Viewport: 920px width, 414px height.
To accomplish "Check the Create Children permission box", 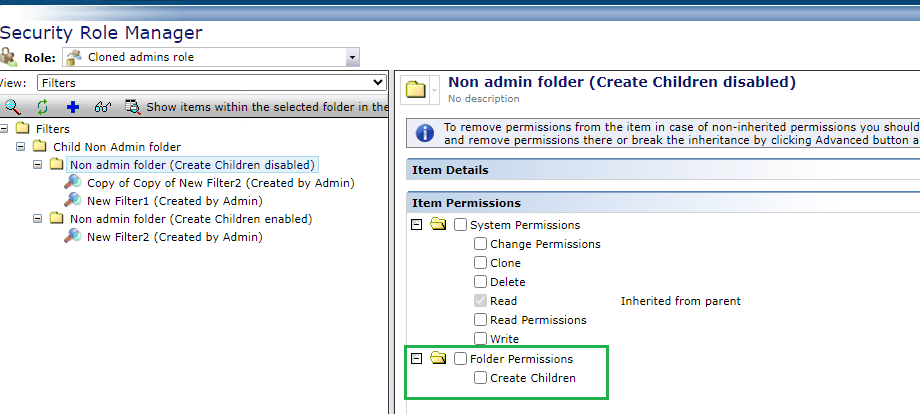I will (x=481, y=378).
